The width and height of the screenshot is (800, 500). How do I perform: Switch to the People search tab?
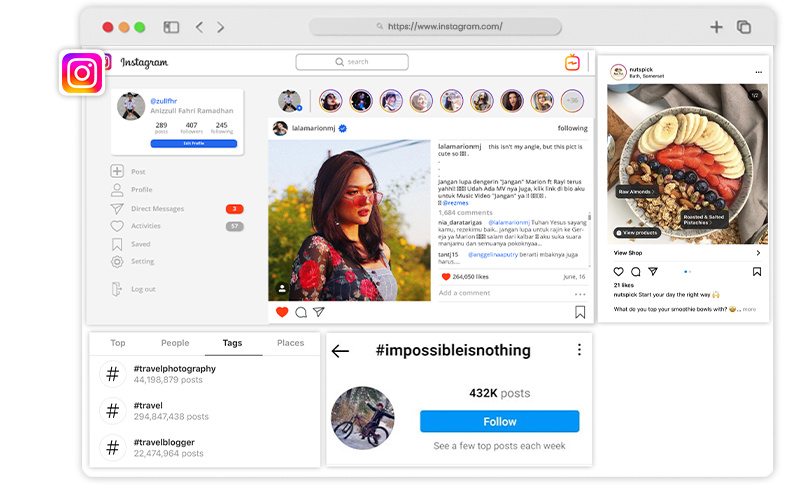[x=175, y=343]
